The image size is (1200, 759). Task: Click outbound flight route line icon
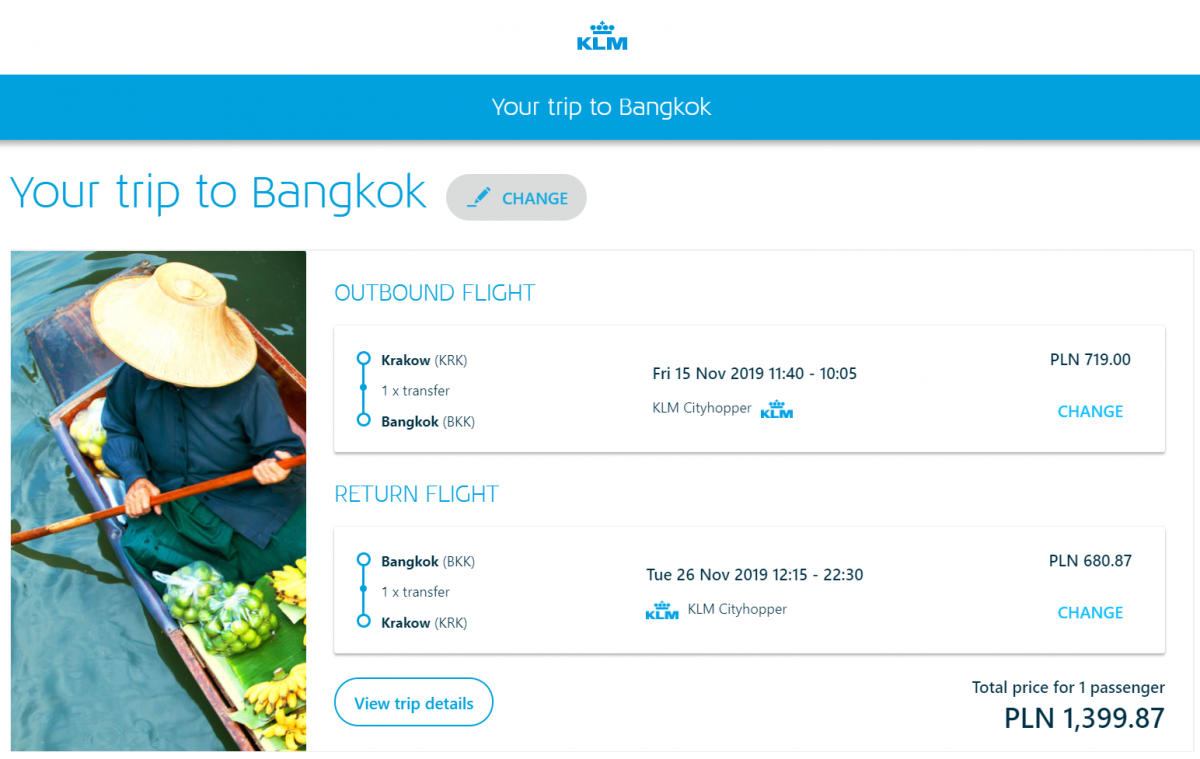point(363,390)
